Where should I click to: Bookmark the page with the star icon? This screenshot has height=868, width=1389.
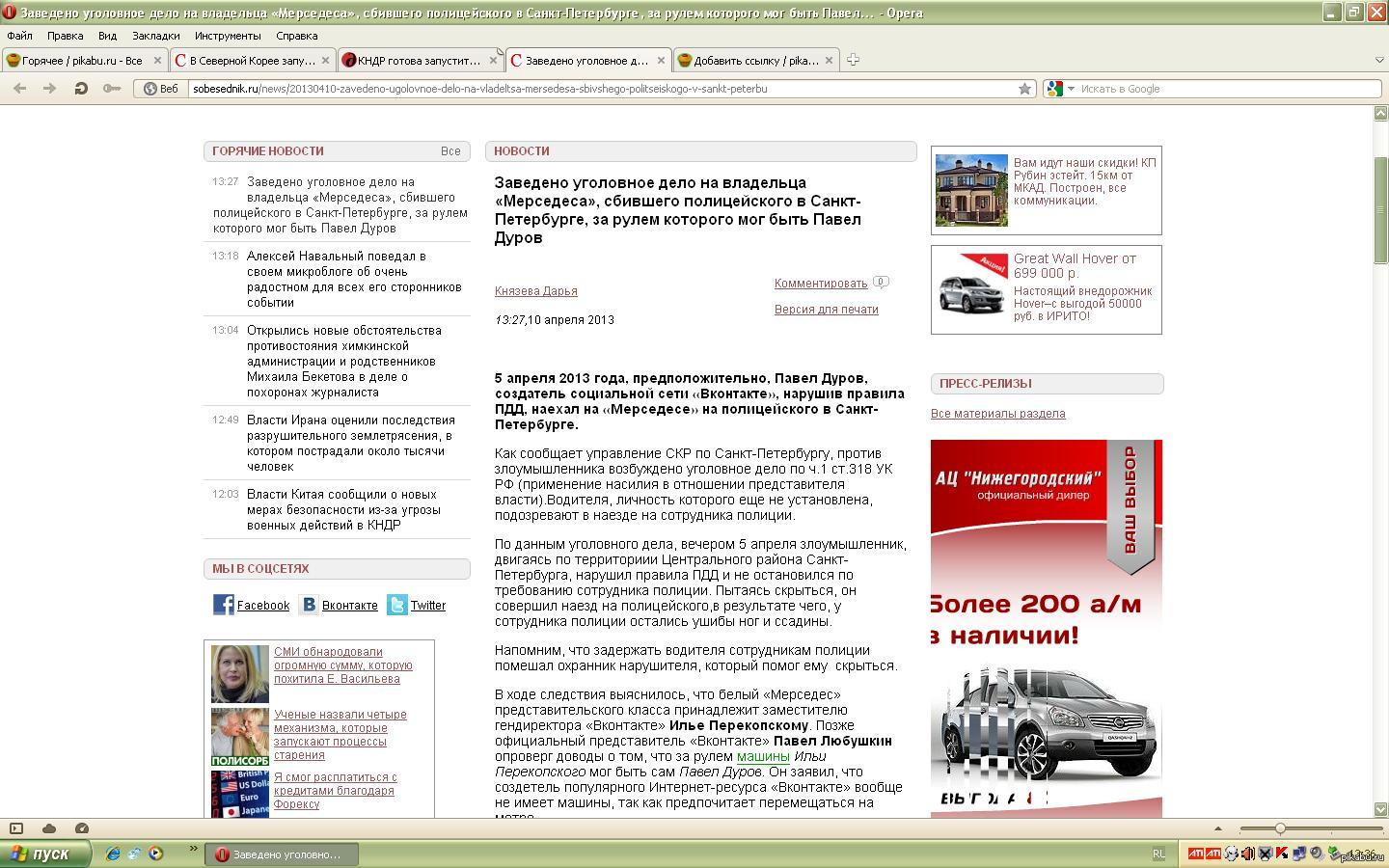pos(1024,89)
